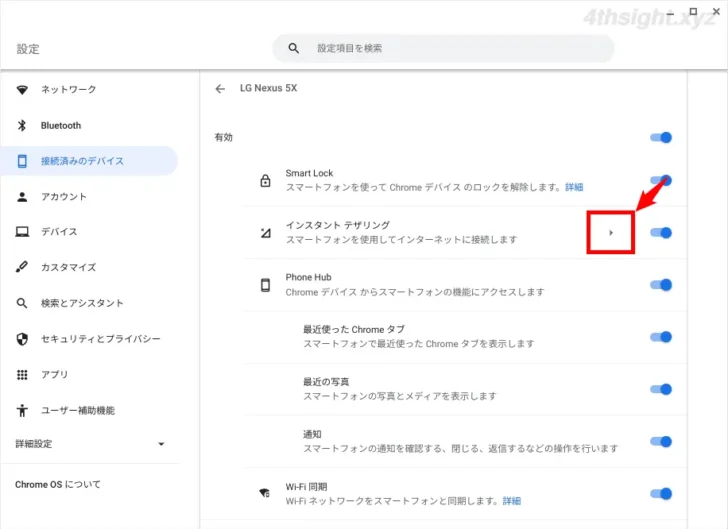Toggle the Phone Hub switch

661,285
